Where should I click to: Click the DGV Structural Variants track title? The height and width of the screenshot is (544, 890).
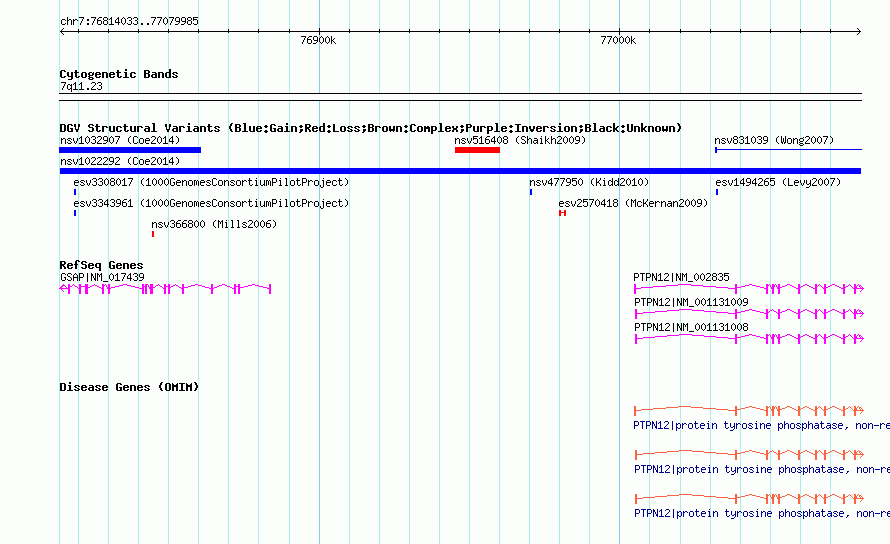(371, 128)
